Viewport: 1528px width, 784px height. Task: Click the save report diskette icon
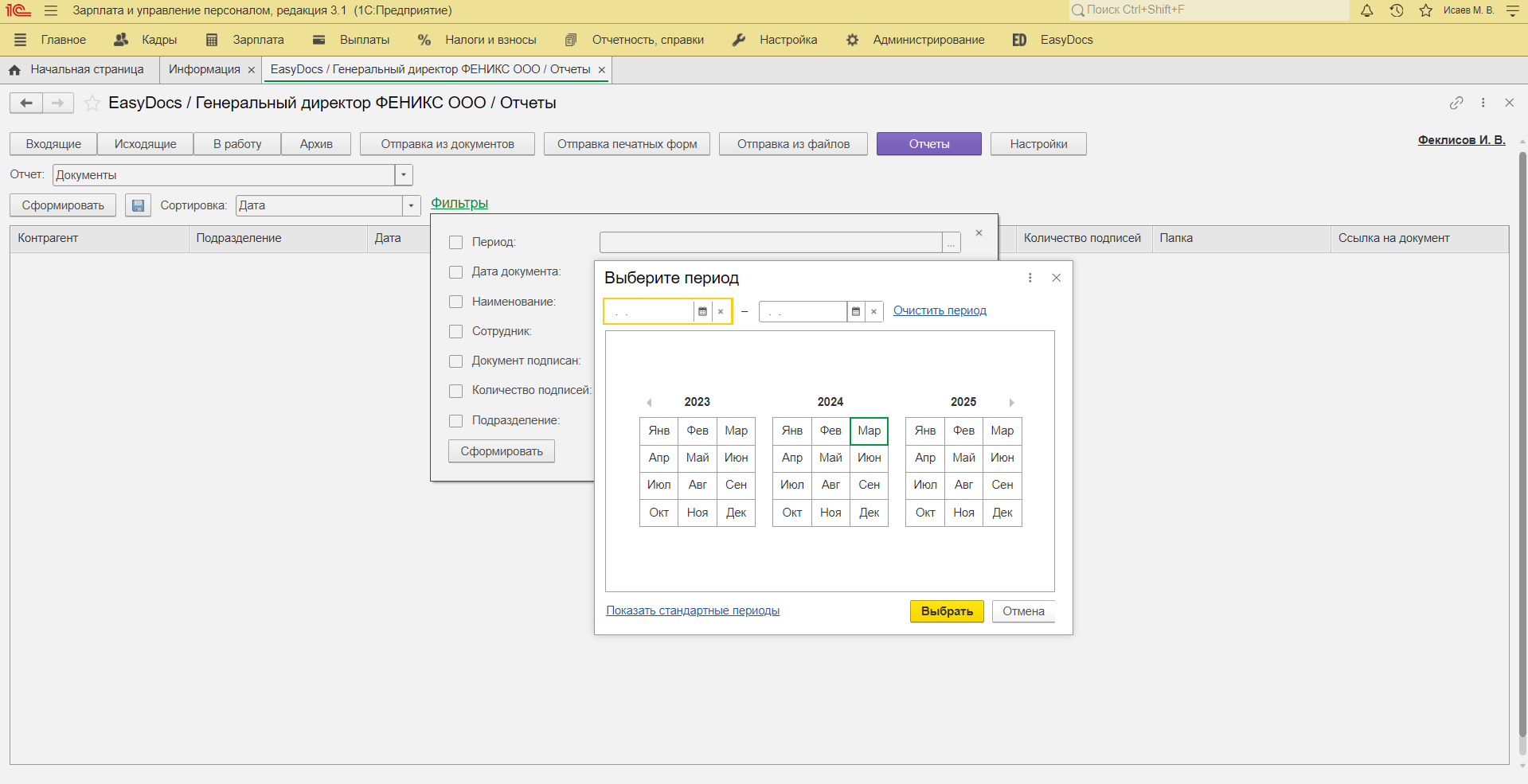138,205
